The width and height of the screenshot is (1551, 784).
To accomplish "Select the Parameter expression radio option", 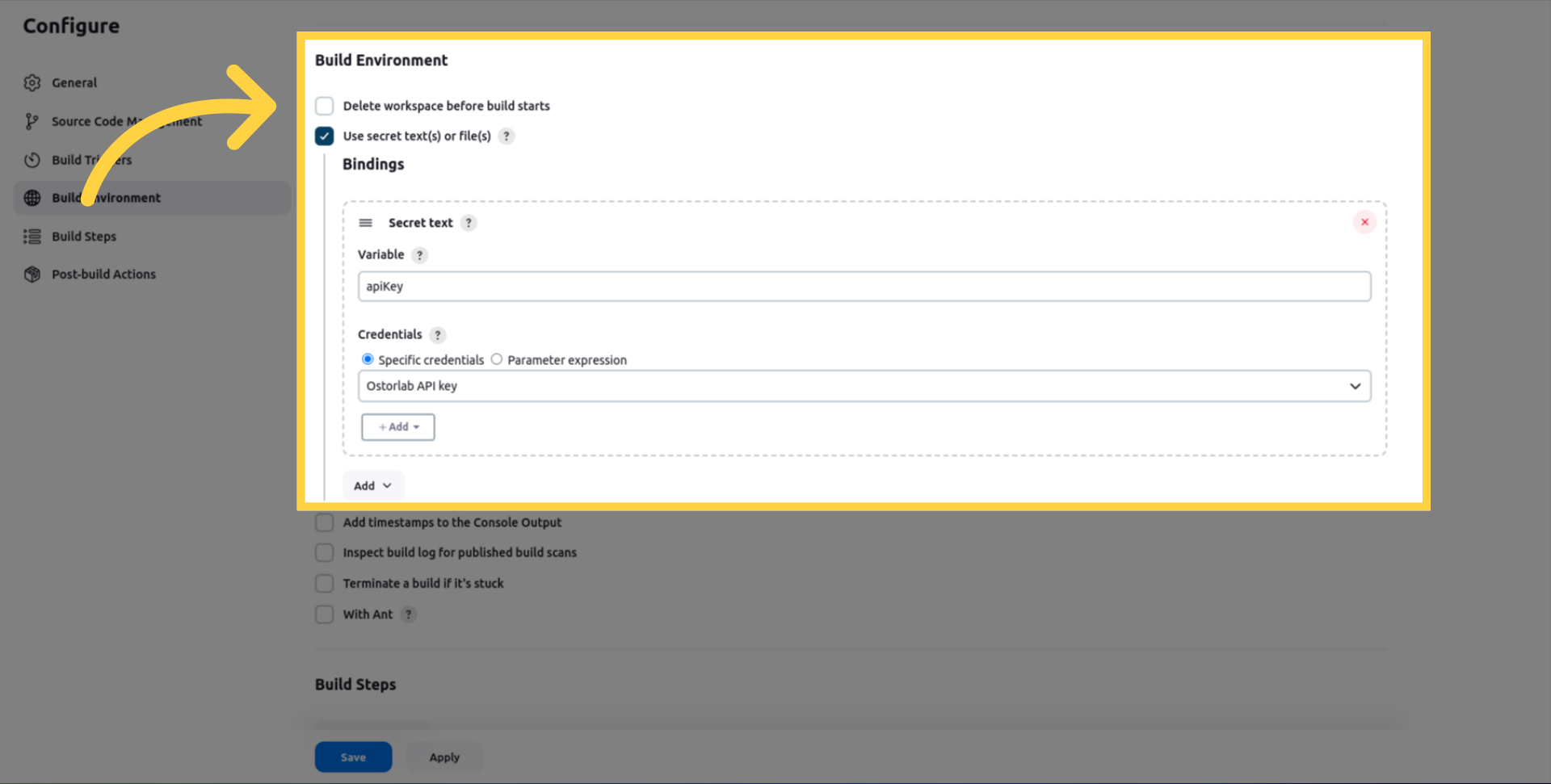I will [x=497, y=359].
